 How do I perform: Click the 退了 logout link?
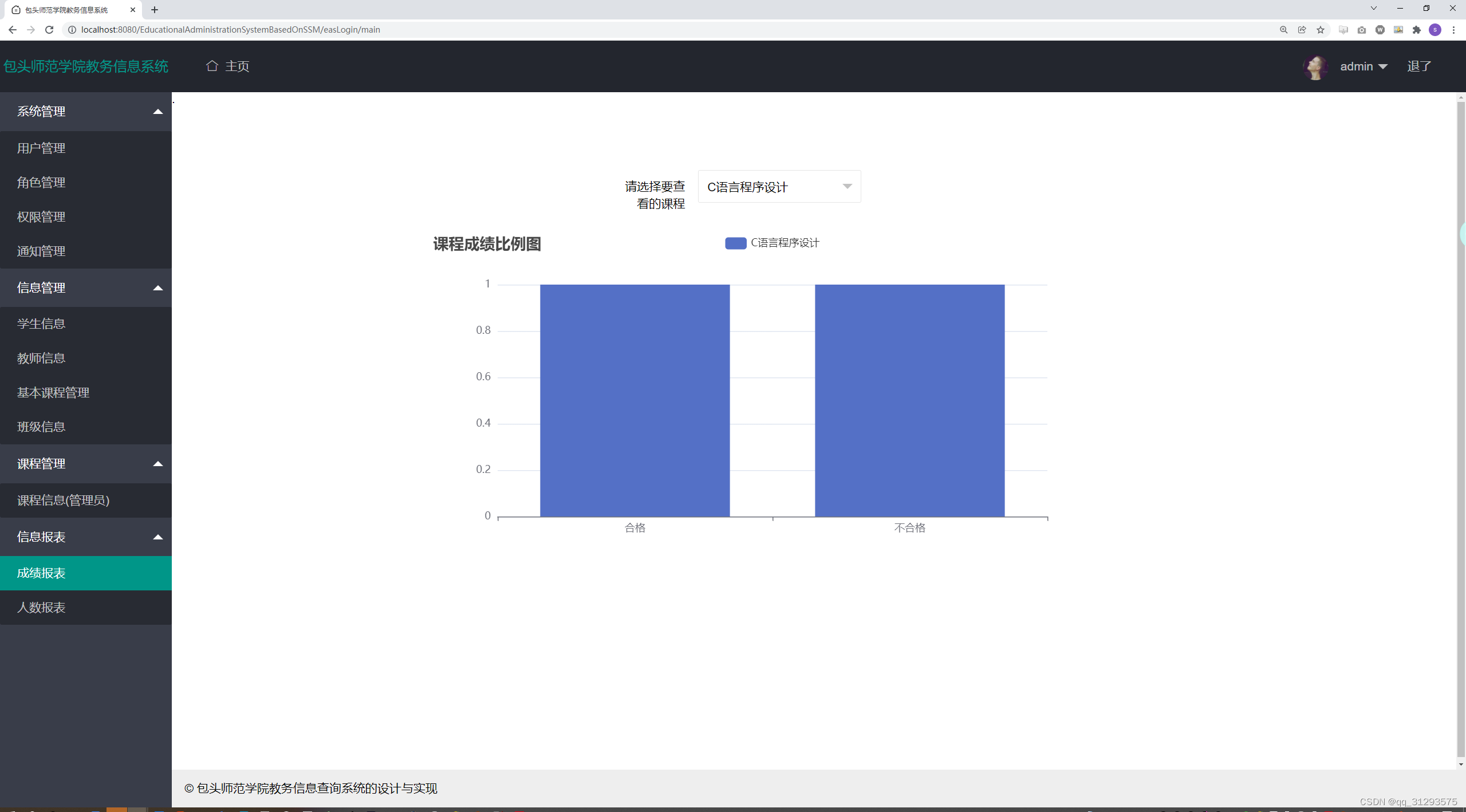(x=1419, y=66)
